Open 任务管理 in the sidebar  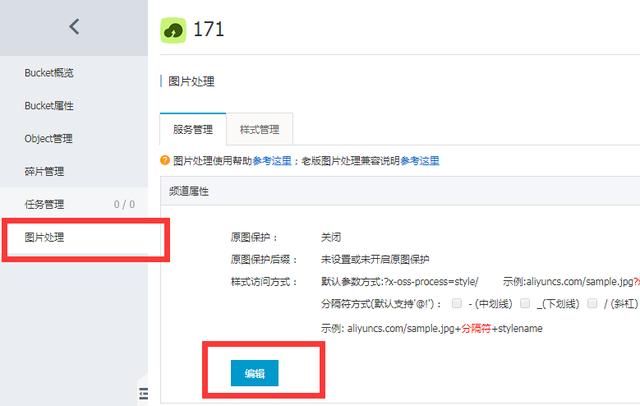coord(44,204)
